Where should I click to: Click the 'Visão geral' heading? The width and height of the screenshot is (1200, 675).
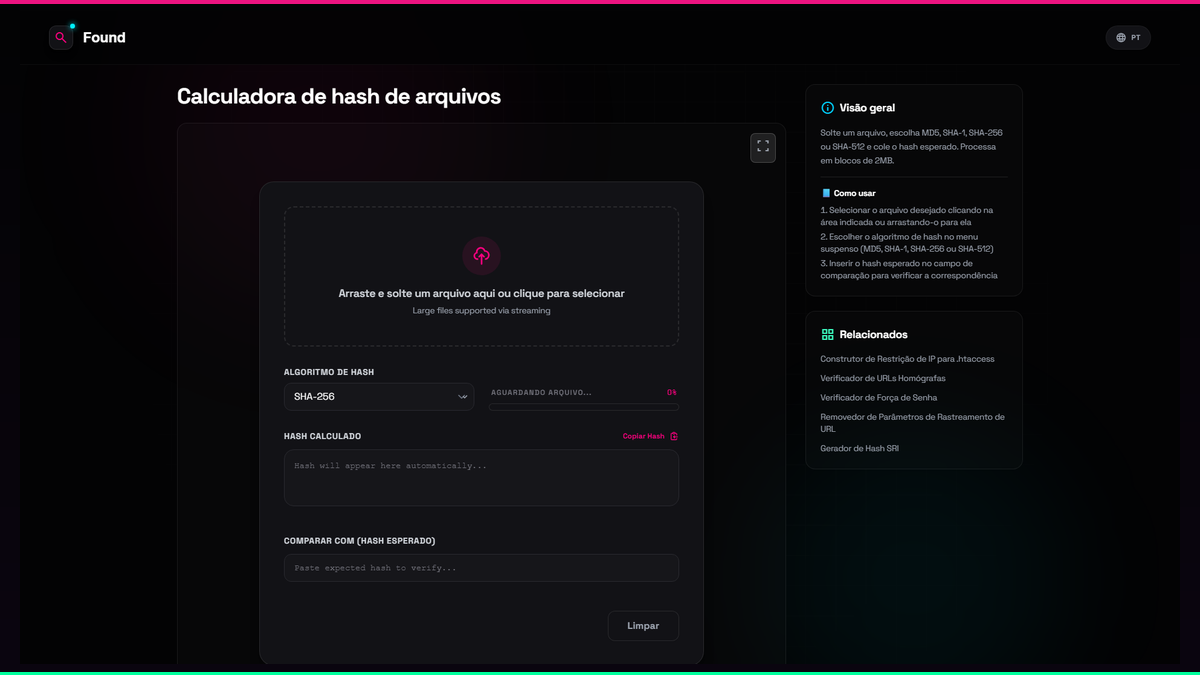867,108
